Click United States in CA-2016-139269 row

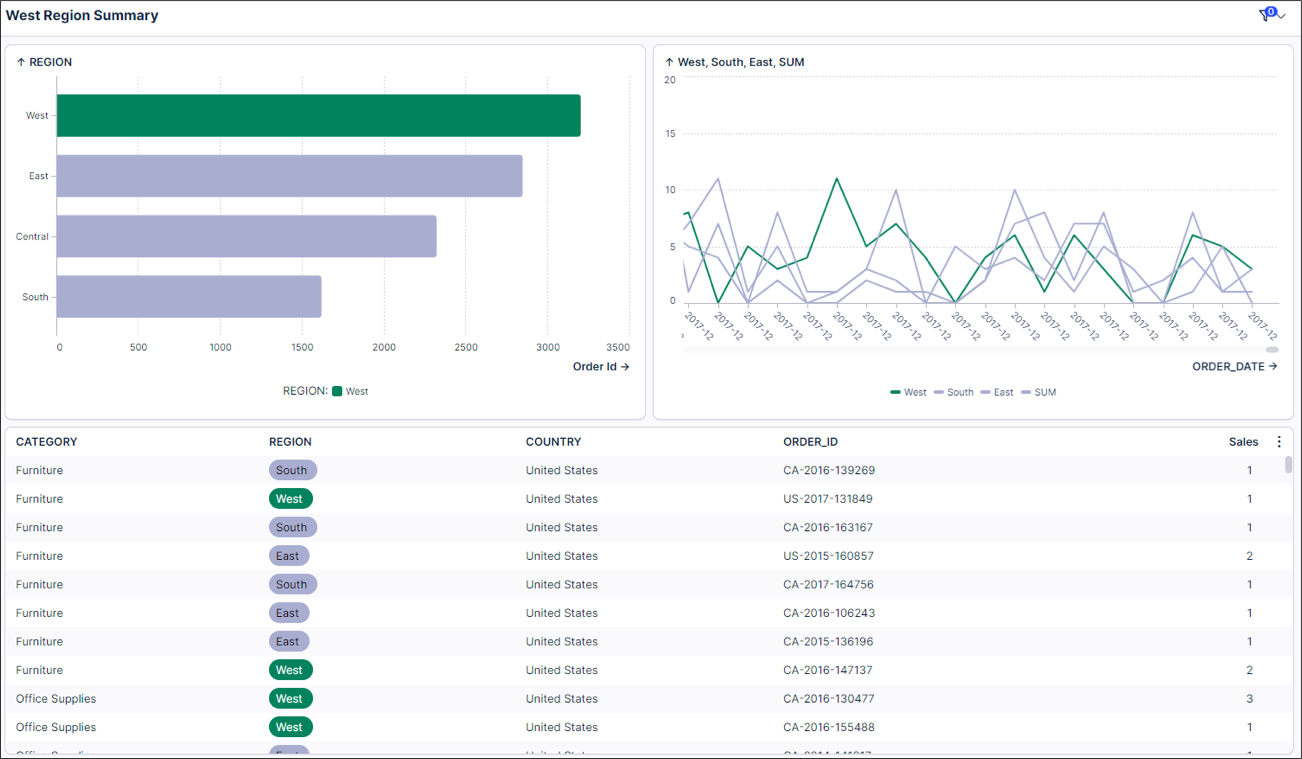[562, 470]
